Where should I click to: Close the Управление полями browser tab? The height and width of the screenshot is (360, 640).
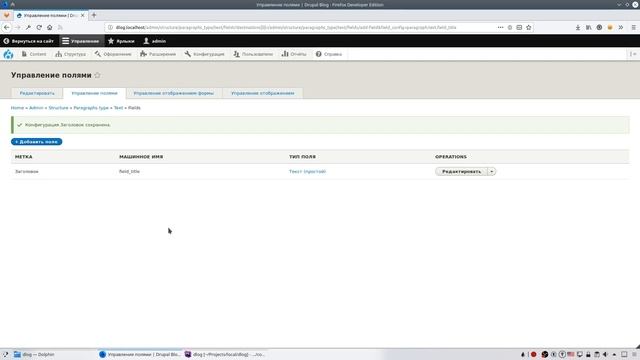click(82, 15)
